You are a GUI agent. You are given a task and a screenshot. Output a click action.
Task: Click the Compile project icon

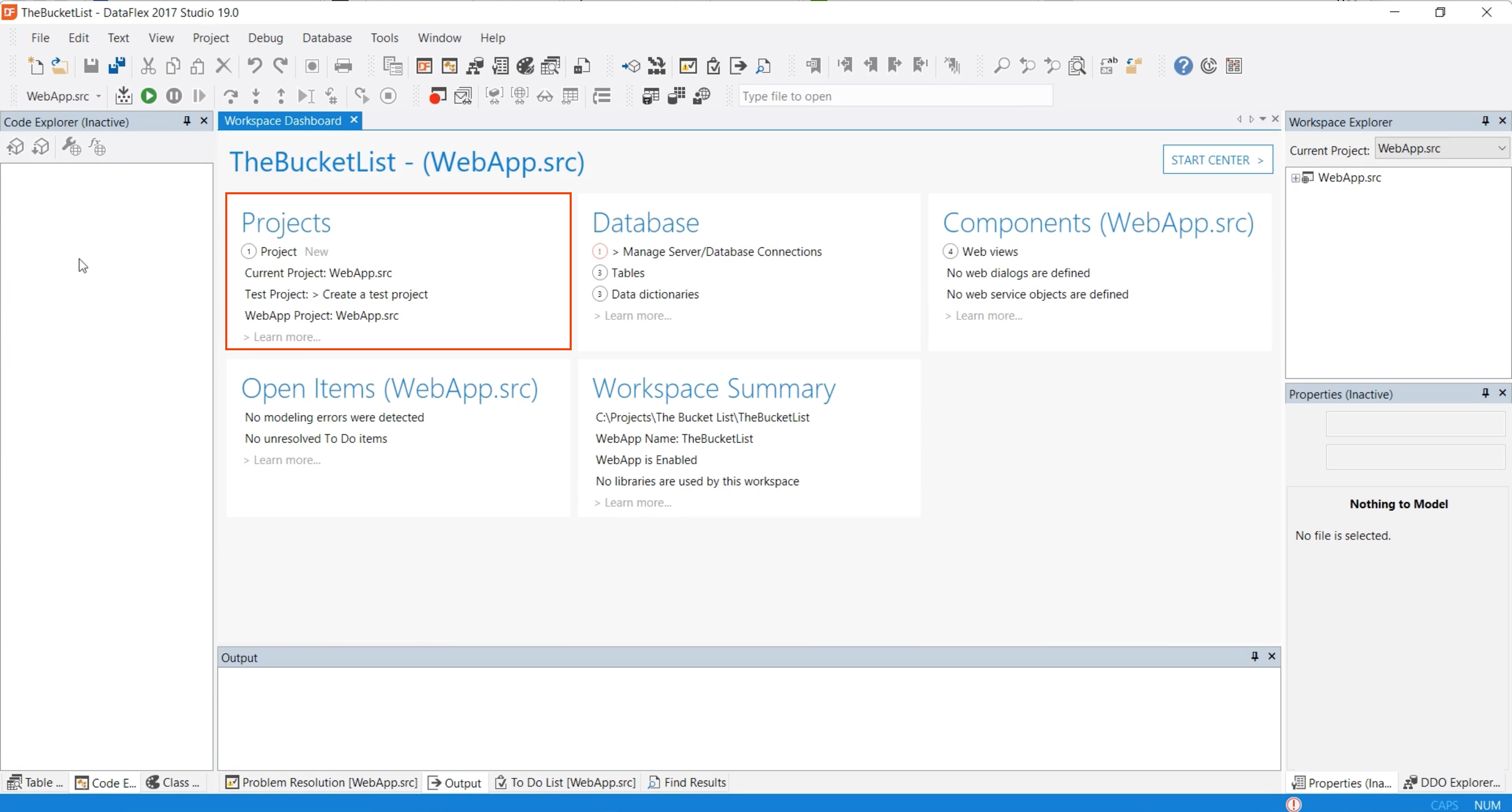click(x=123, y=96)
